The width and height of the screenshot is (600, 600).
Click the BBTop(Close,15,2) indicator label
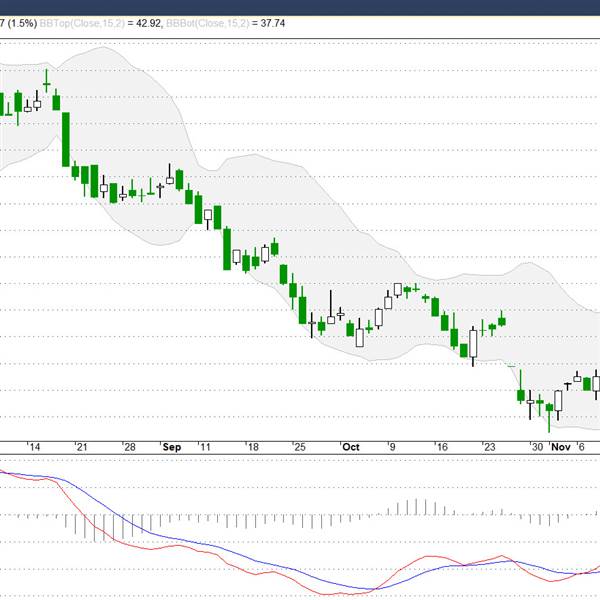(x=82, y=23)
